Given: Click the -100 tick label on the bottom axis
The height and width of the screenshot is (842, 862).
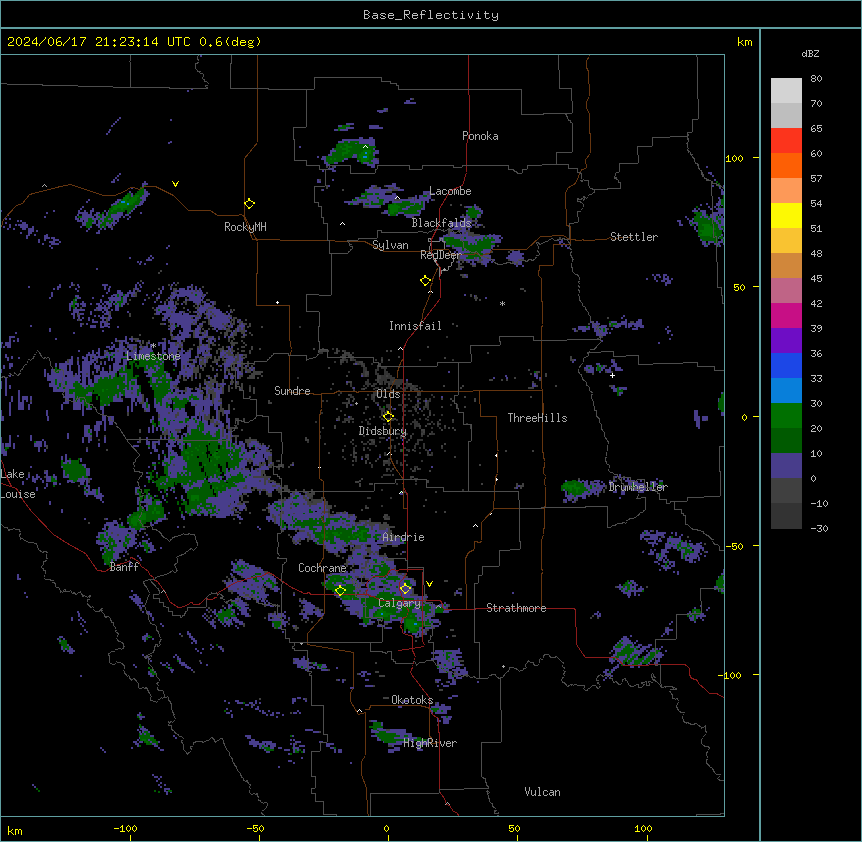Looking at the screenshot, I should [x=125, y=828].
